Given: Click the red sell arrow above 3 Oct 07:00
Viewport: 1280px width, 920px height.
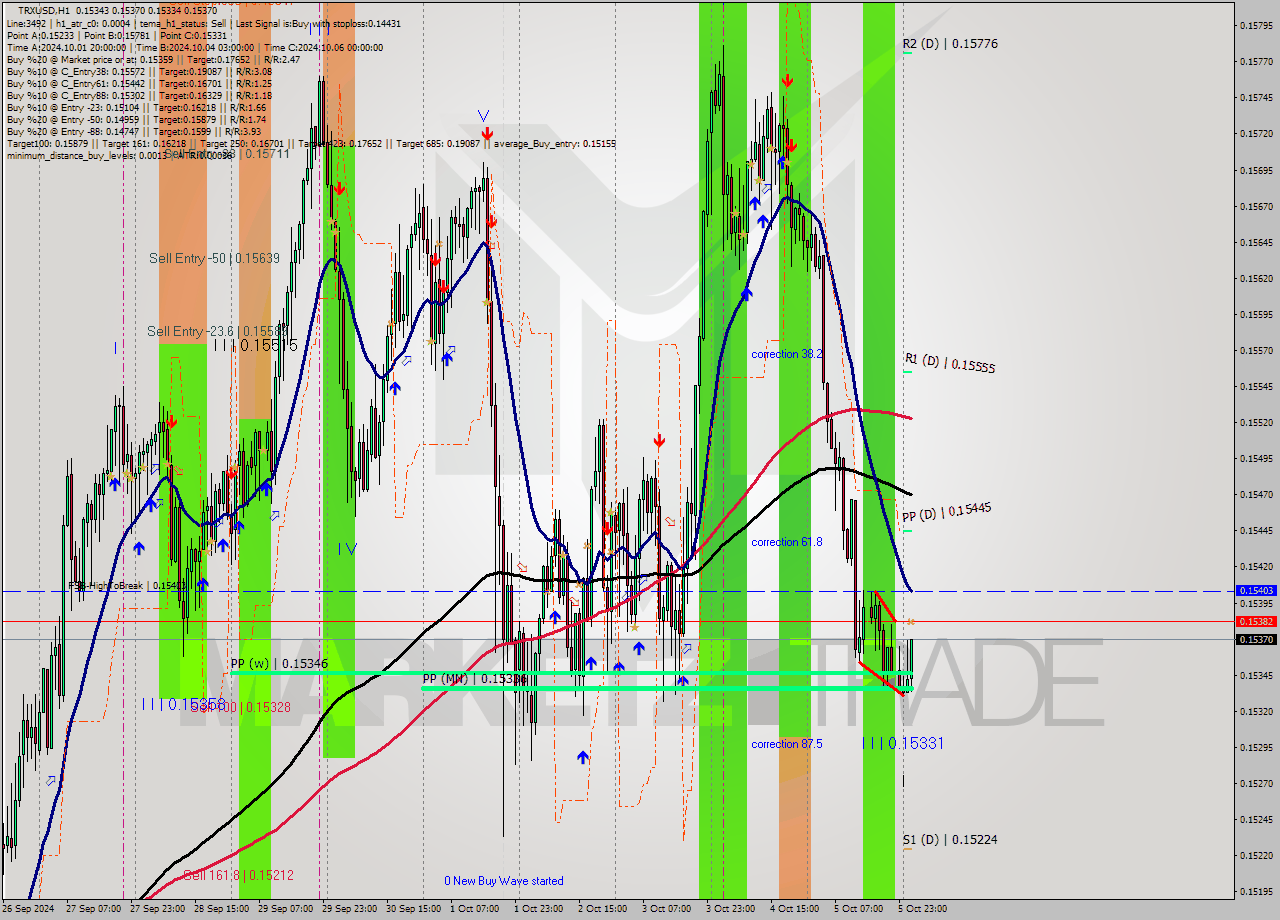Looking at the screenshot, I should click(659, 440).
